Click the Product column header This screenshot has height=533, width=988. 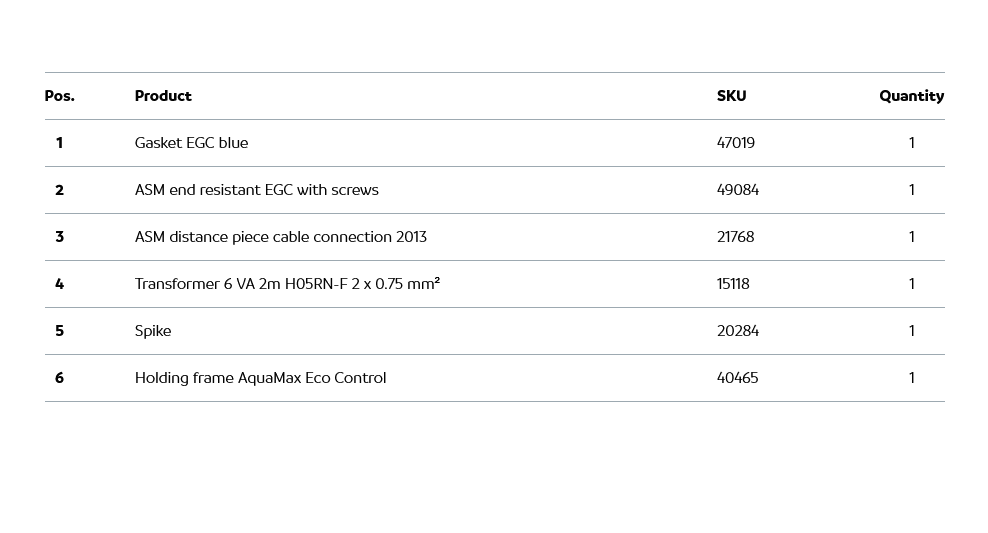(163, 96)
